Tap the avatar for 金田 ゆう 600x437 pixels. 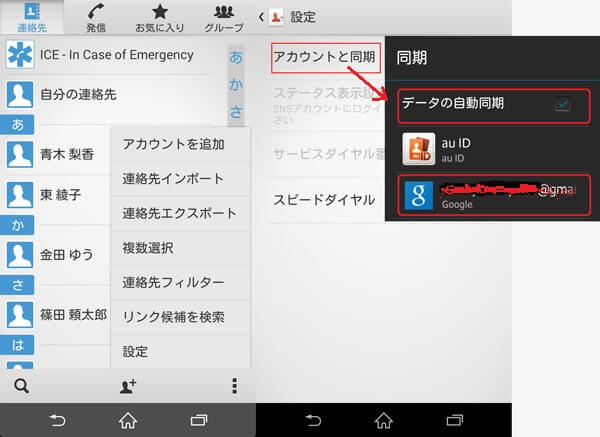(20, 255)
